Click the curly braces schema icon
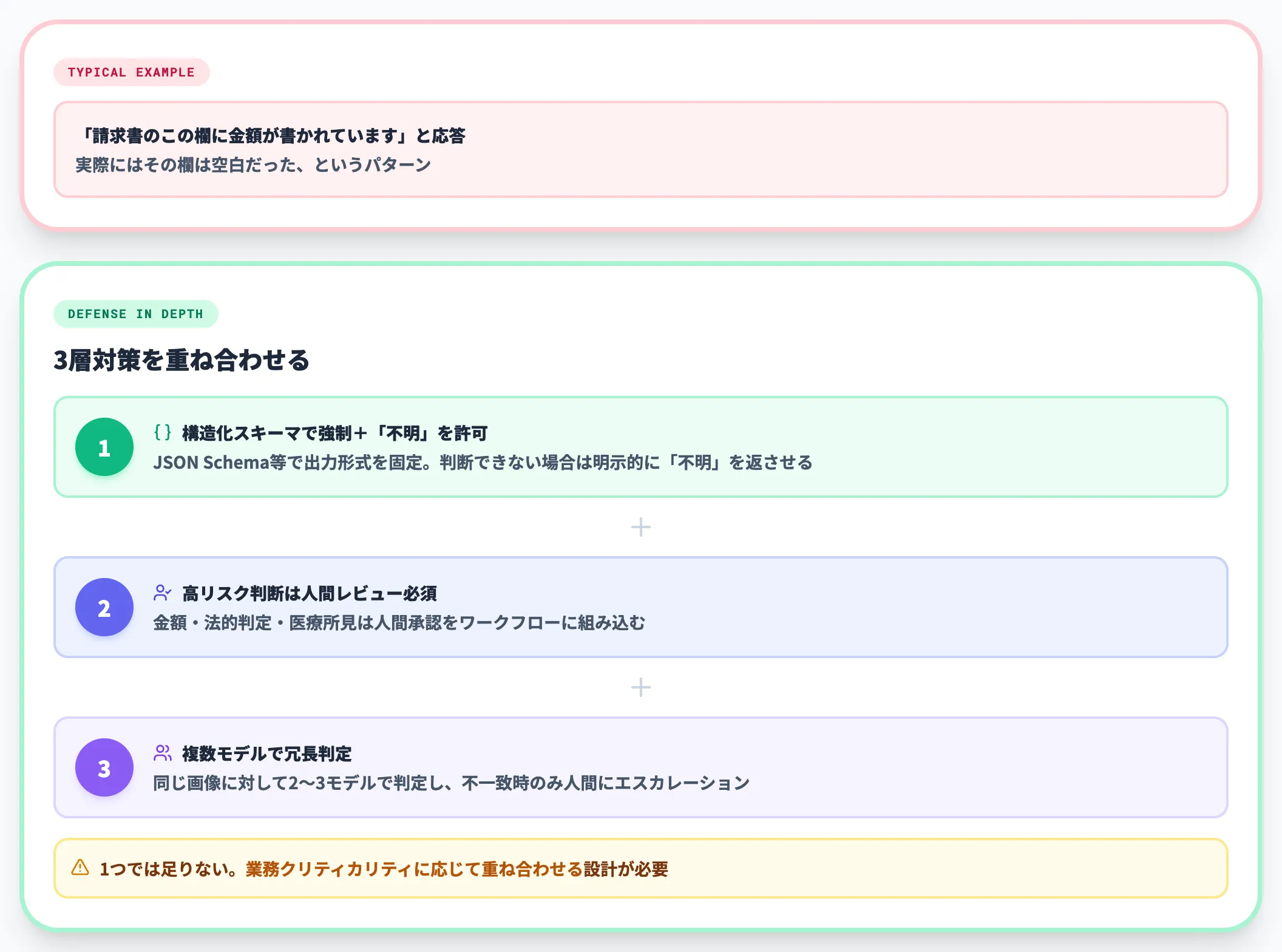 point(163,432)
